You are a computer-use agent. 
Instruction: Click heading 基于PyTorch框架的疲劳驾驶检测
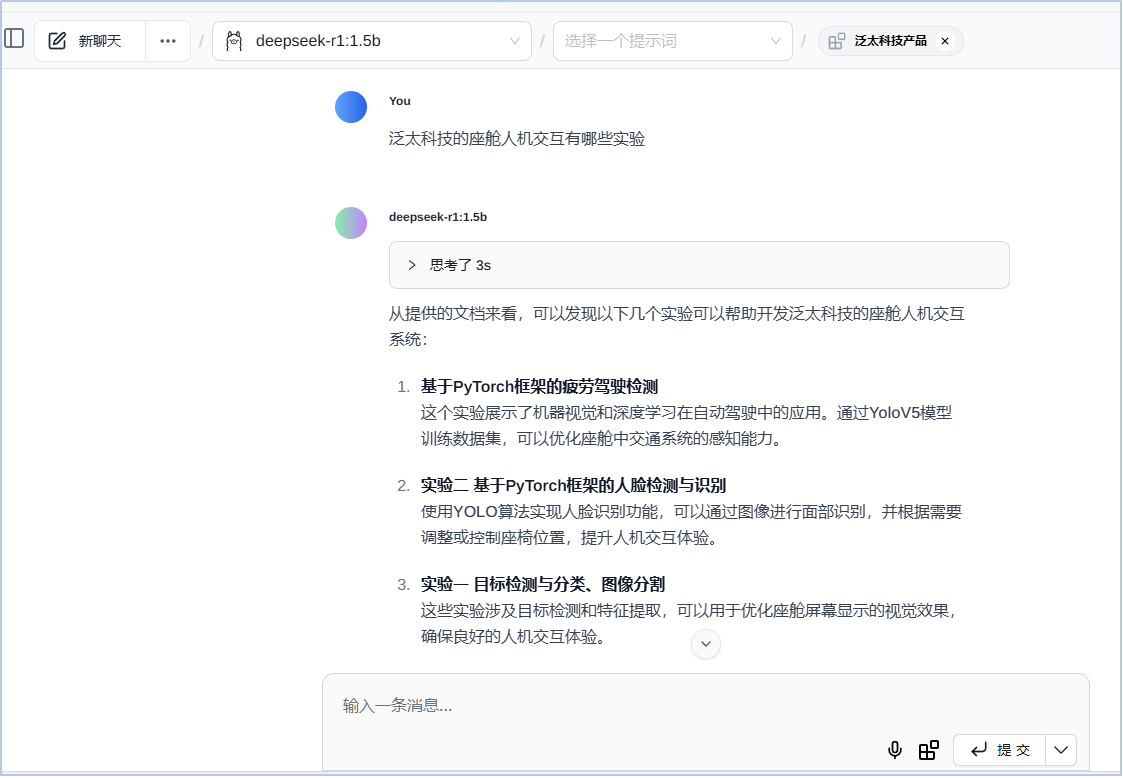point(539,387)
